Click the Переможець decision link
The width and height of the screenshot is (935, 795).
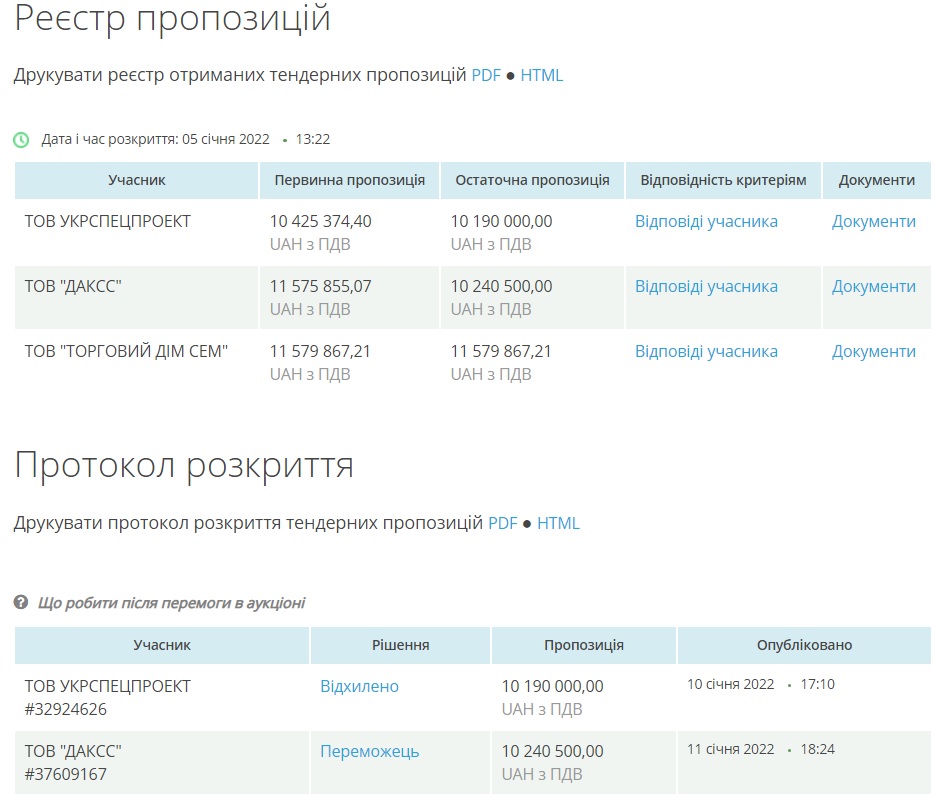point(370,751)
